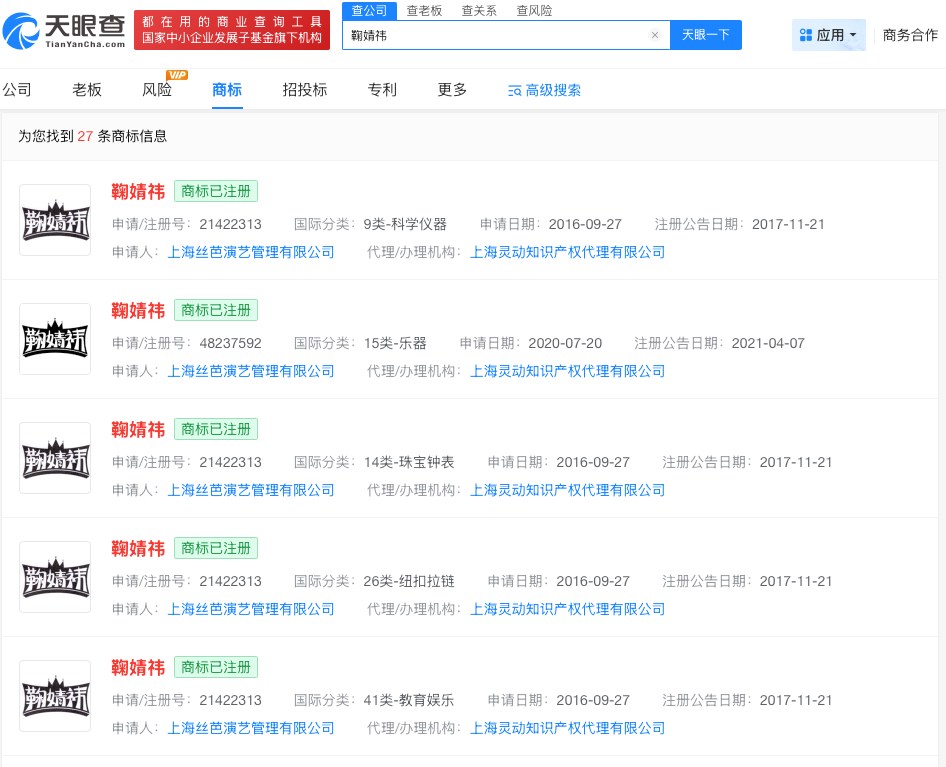Select the 商标已注册 status tag

216,191
